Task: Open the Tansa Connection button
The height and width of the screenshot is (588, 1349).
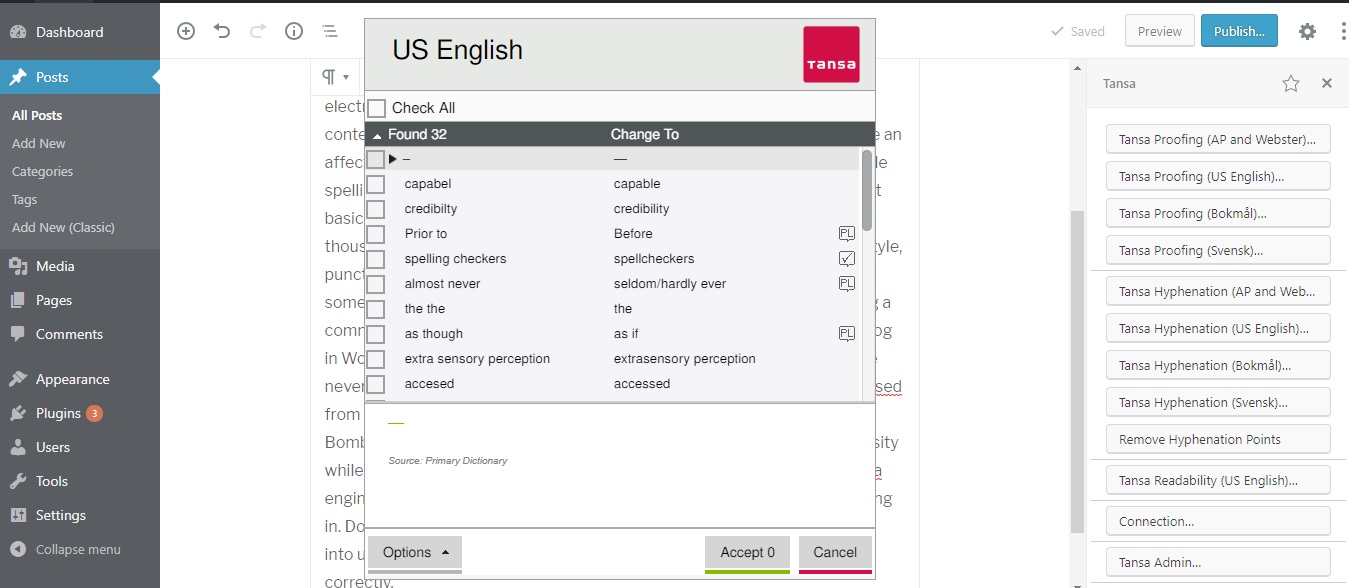Action: [1218, 521]
